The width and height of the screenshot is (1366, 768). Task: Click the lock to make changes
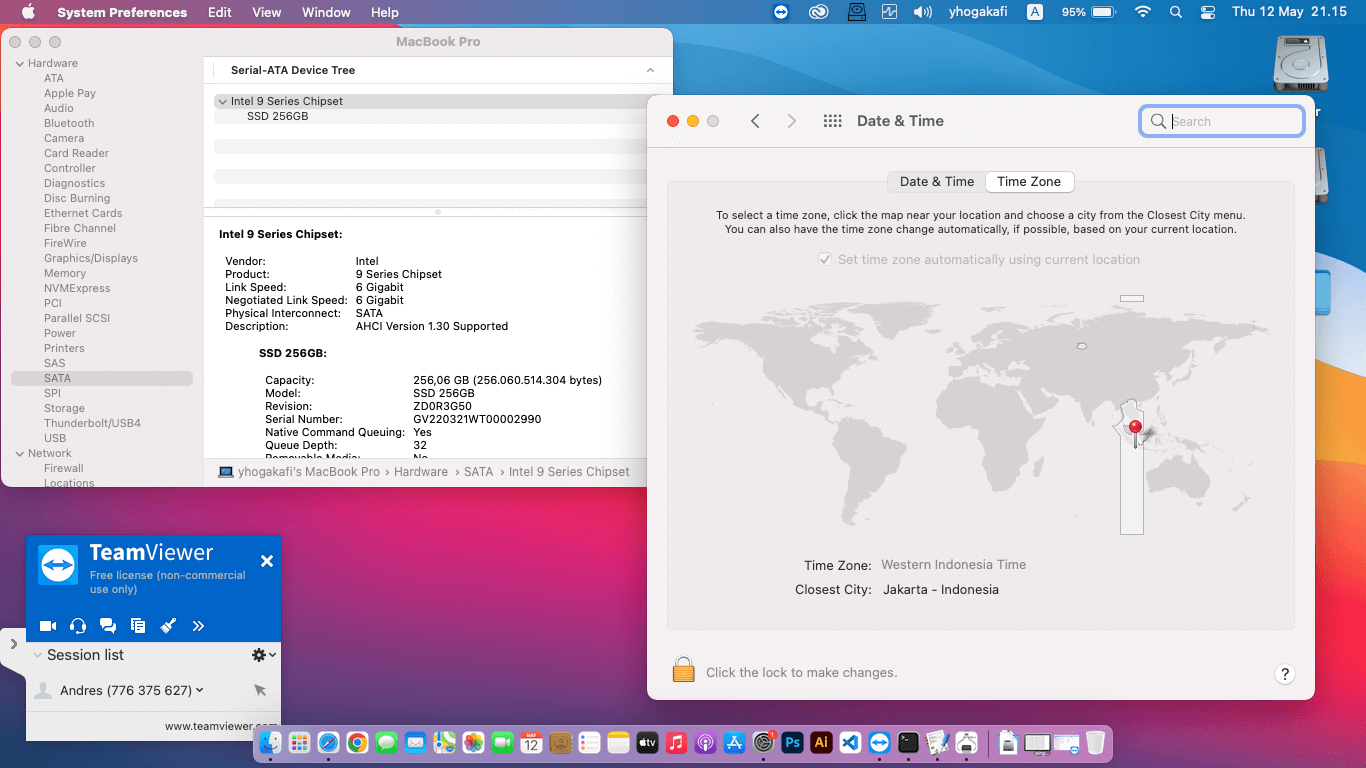(683, 670)
